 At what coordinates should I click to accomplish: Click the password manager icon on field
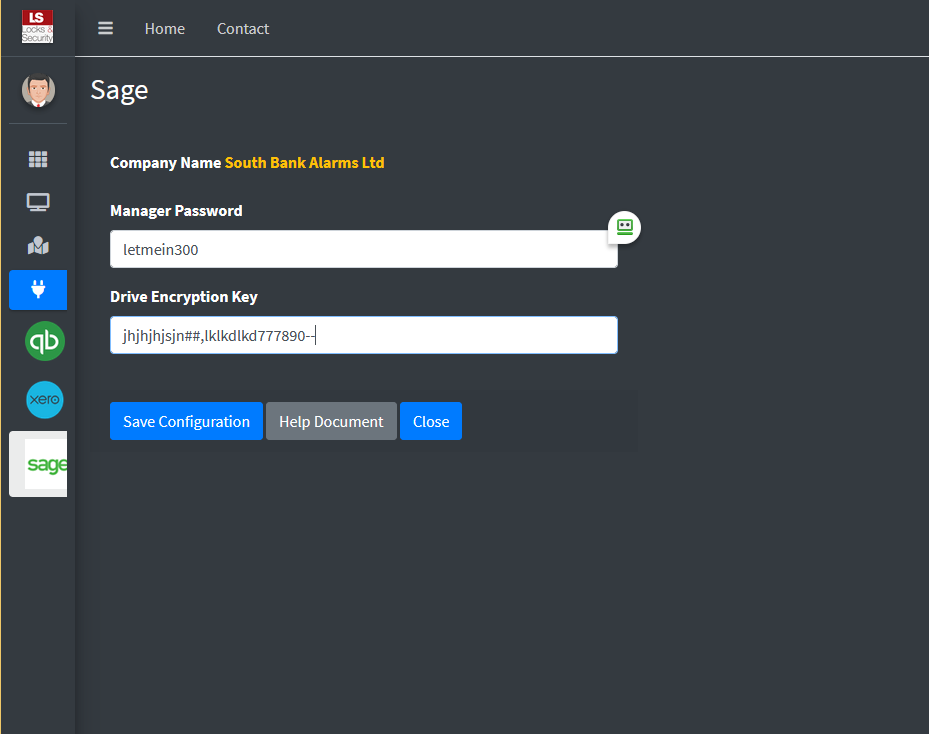(624, 227)
